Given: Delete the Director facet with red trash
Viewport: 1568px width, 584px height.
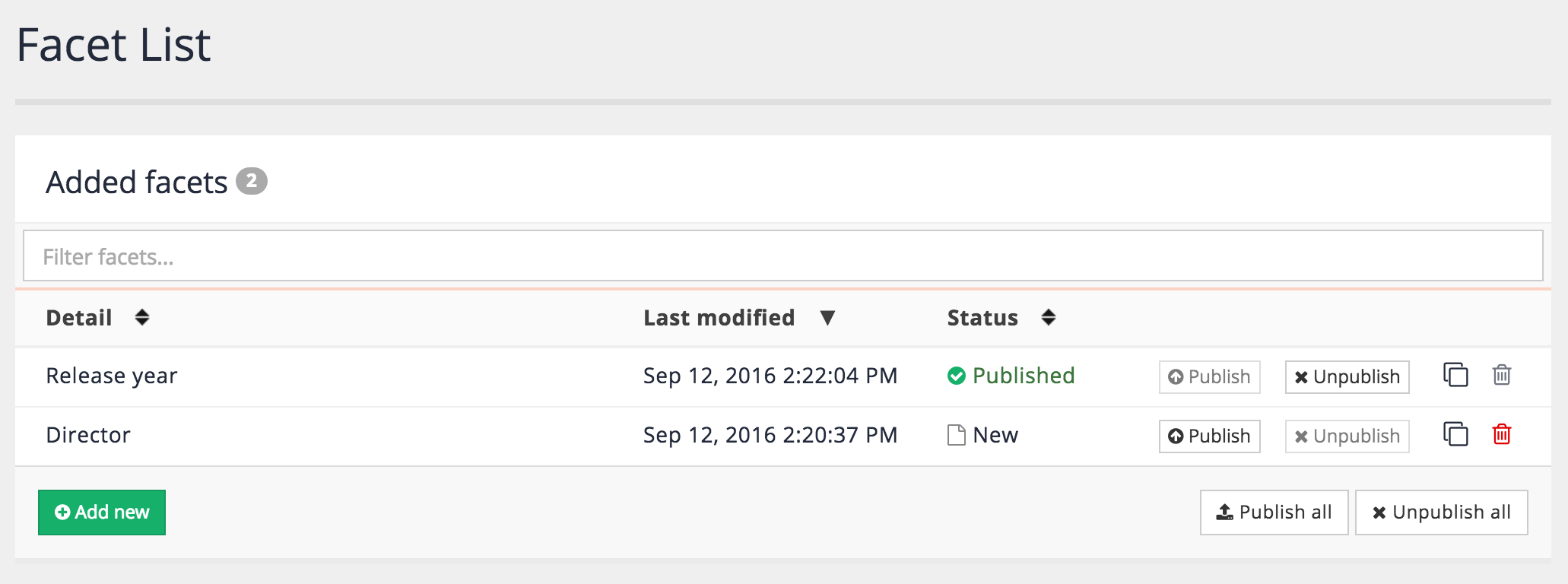Looking at the screenshot, I should tap(1502, 435).
